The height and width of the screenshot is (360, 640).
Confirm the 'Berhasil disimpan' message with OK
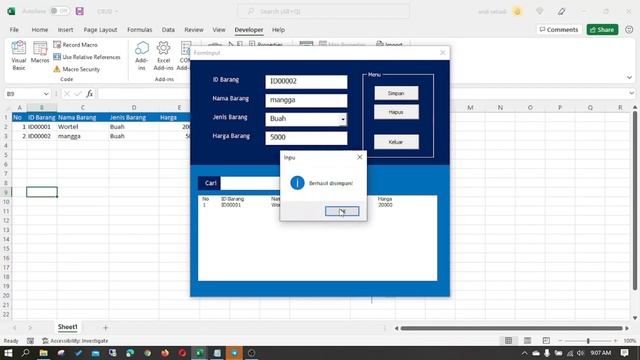point(342,211)
